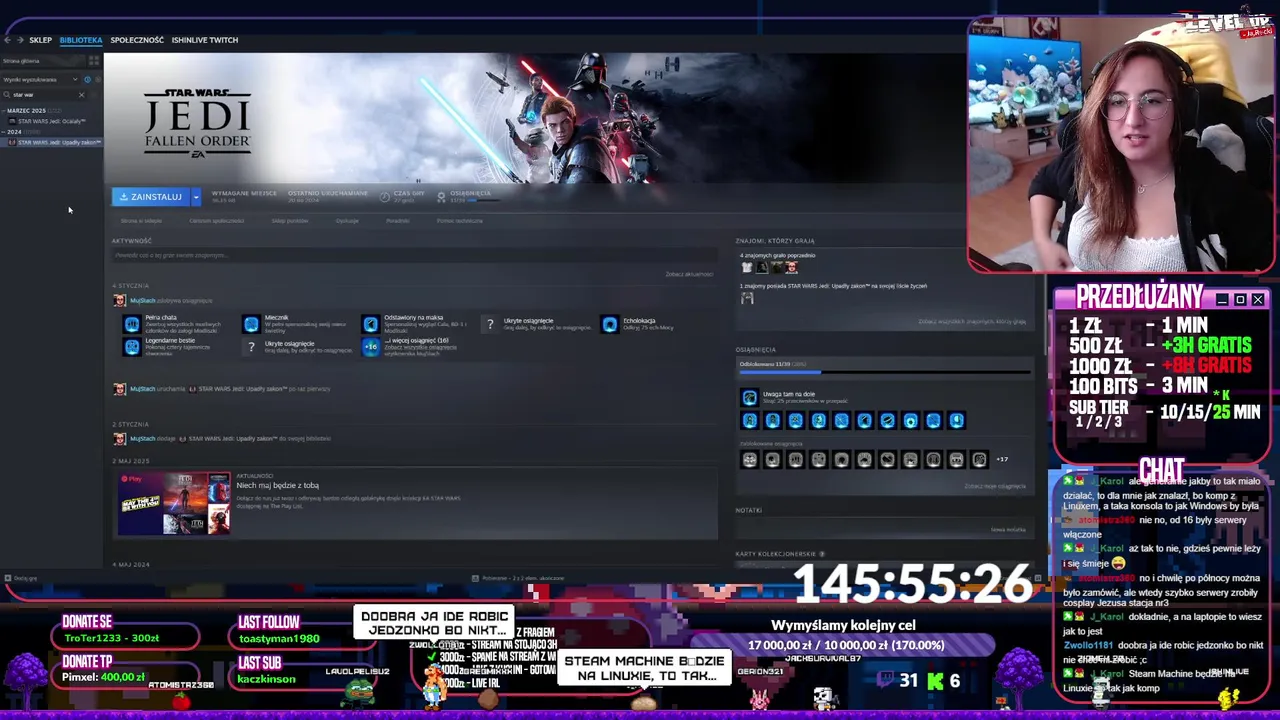The height and width of the screenshot is (720, 1280).
Task: Switch library to grid collections view icon
Action: pyautogui.click(x=94, y=61)
